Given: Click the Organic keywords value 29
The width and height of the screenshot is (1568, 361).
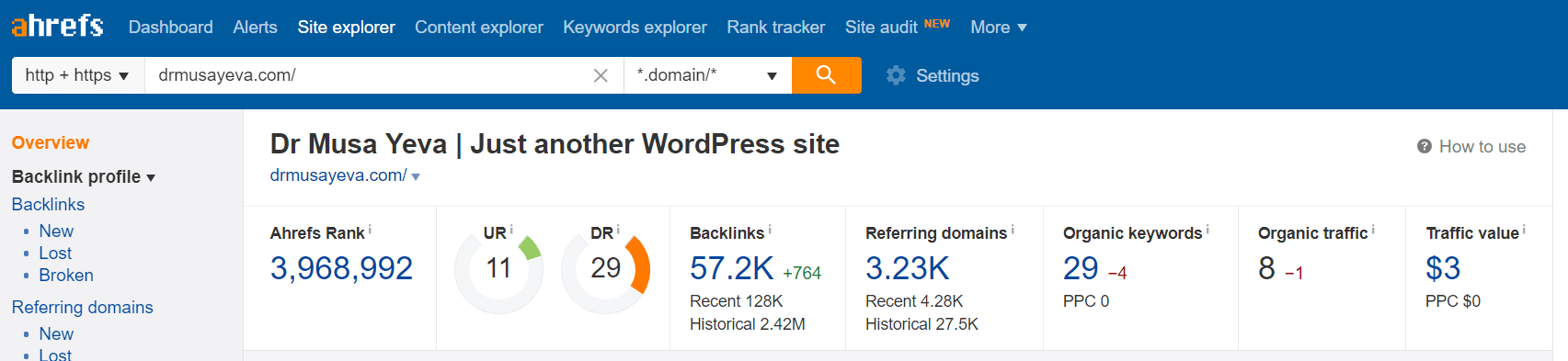Looking at the screenshot, I should (x=1081, y=268).
